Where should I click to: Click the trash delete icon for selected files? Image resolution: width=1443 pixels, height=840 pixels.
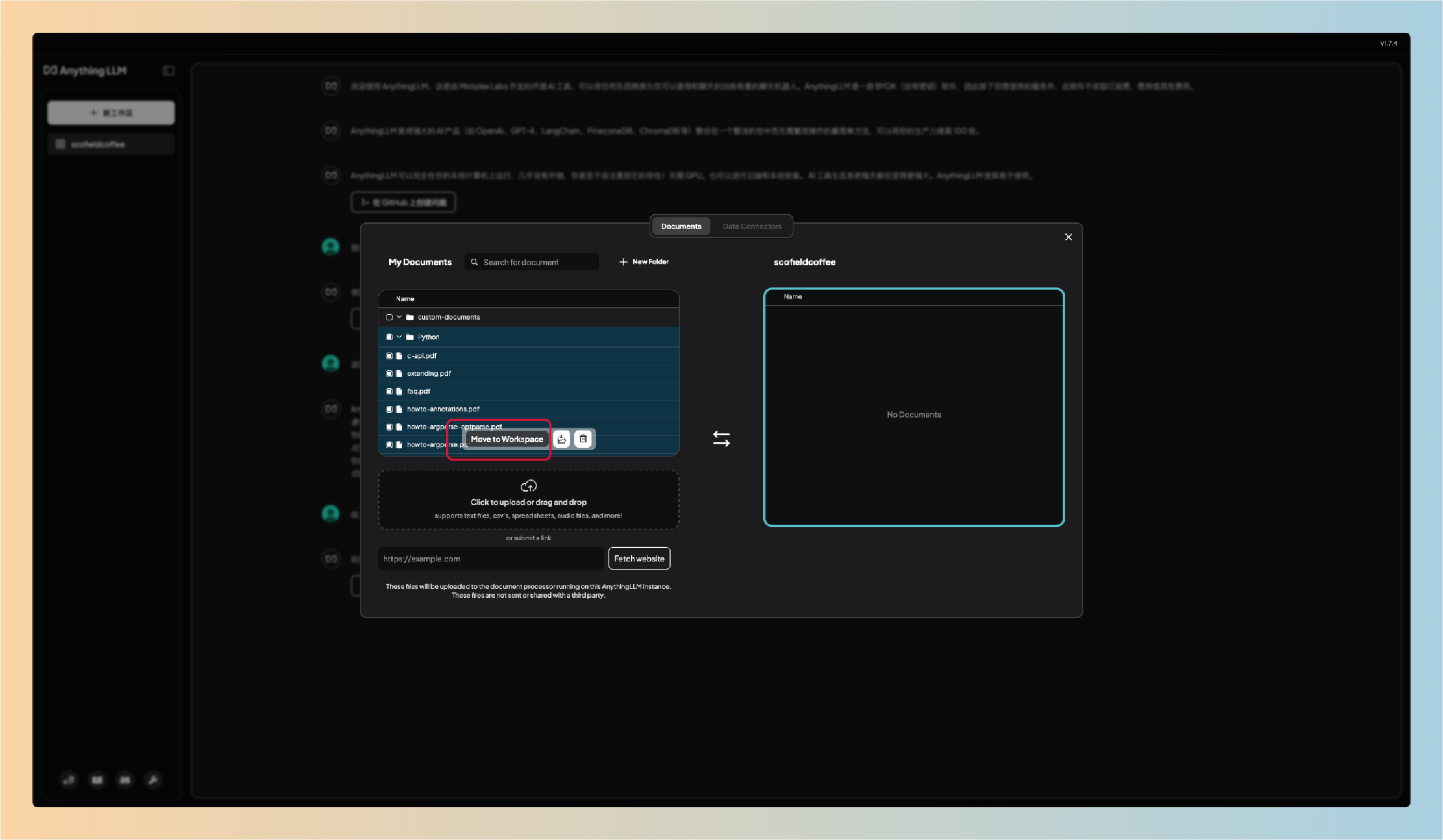[583, 439]
